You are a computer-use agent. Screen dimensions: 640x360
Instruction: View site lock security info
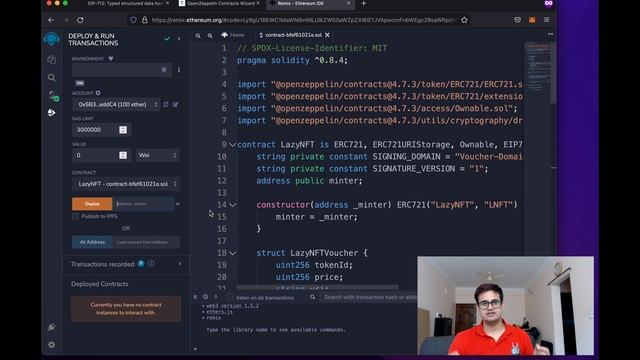(x=144, y=20)
